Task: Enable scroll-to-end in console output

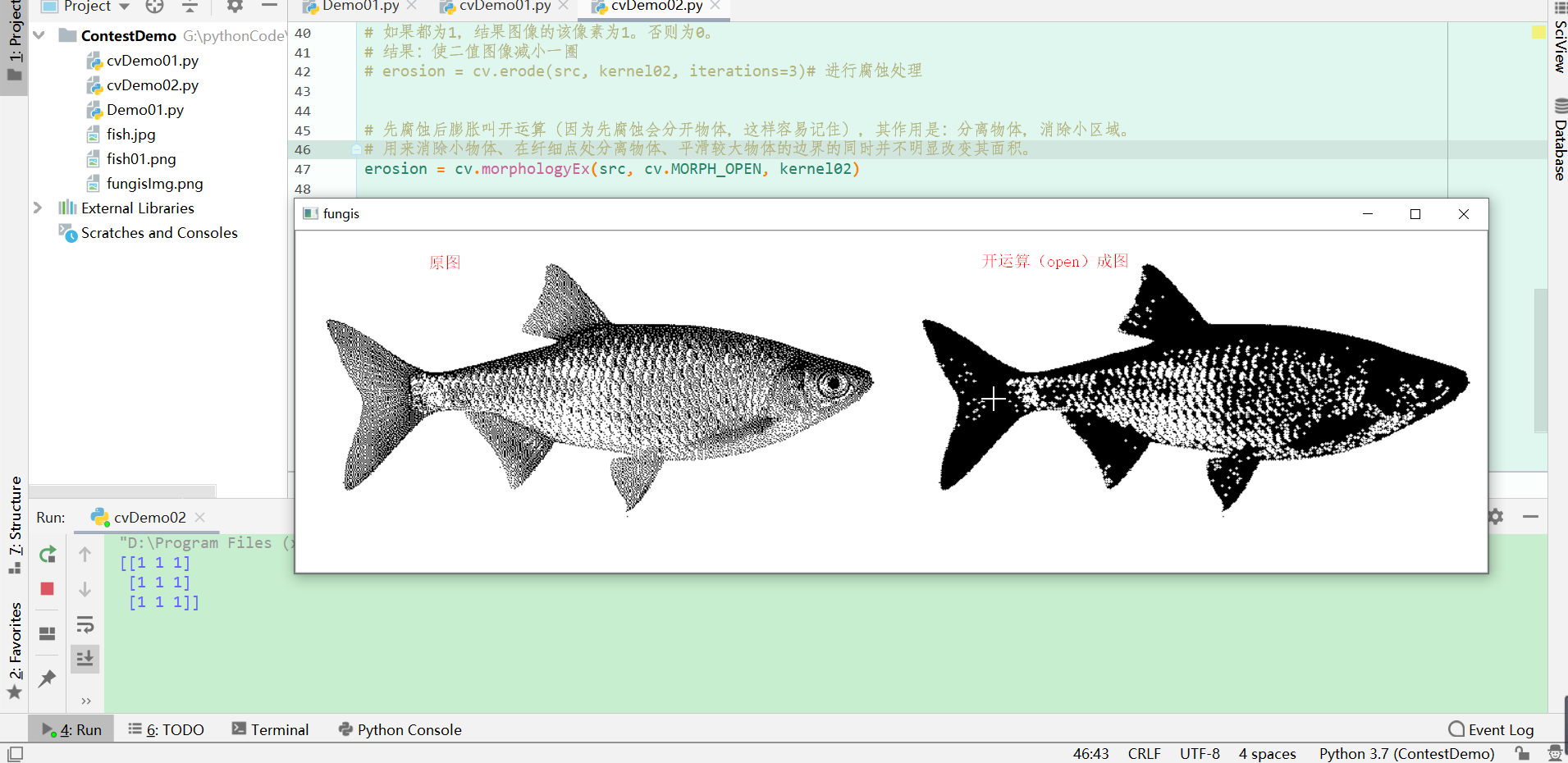Action: point(85,658)
